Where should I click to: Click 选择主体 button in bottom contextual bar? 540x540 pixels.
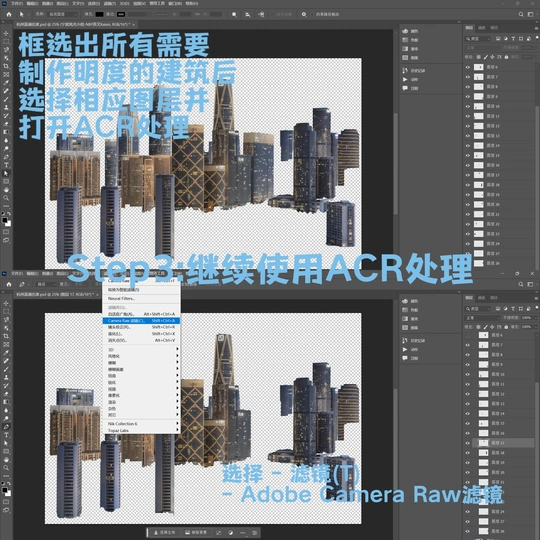[x=165, y=532]
